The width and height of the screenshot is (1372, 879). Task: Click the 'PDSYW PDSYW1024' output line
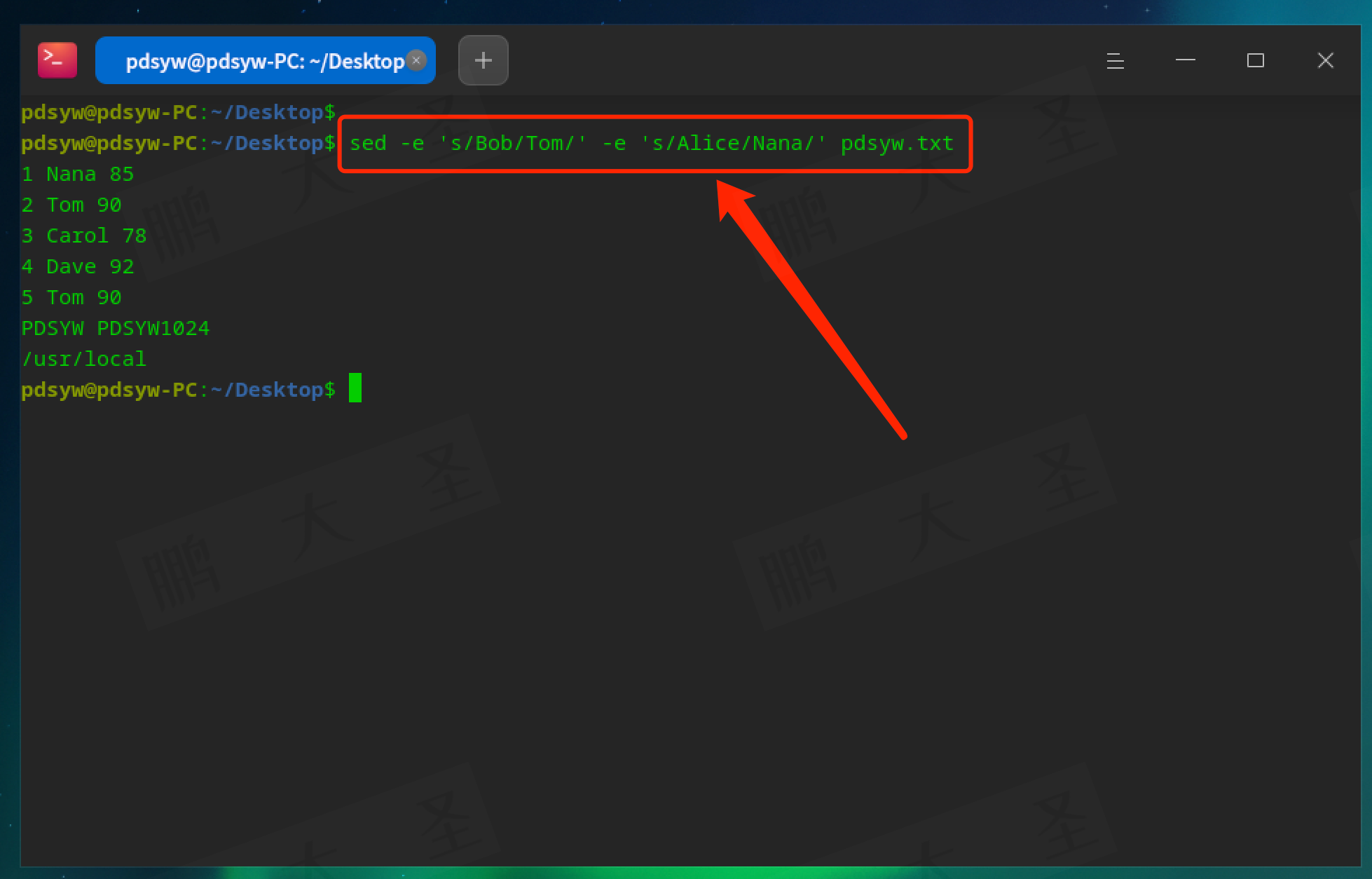click(x=116, y=329)
